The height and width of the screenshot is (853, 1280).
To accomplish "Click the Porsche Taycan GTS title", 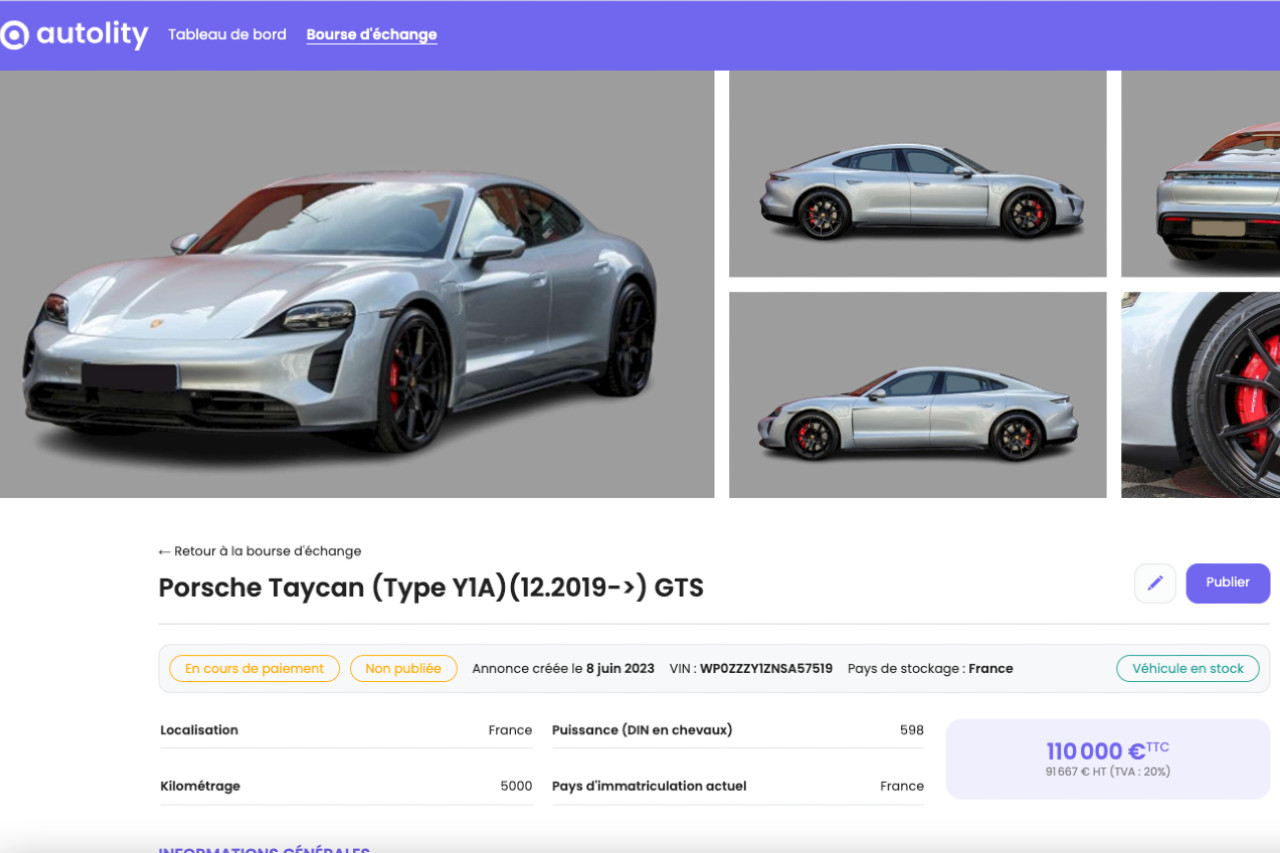I will tap(431, 587).
